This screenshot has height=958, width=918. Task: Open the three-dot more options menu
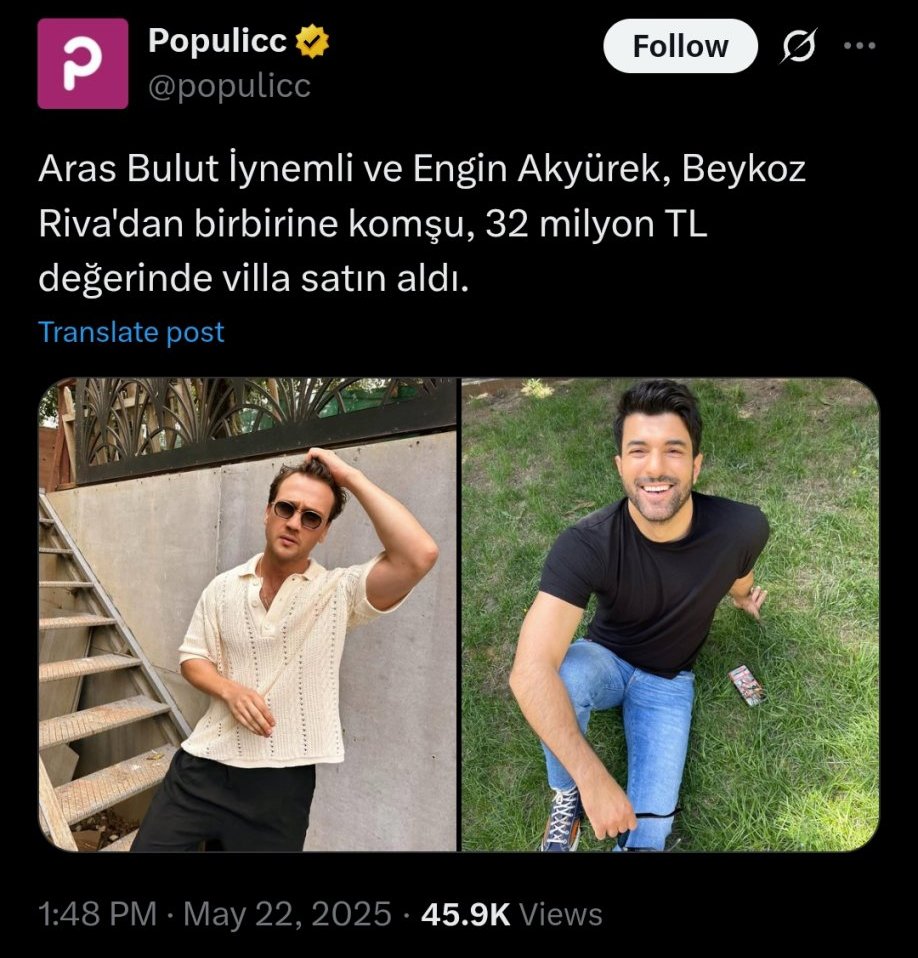tap(859, 46)
